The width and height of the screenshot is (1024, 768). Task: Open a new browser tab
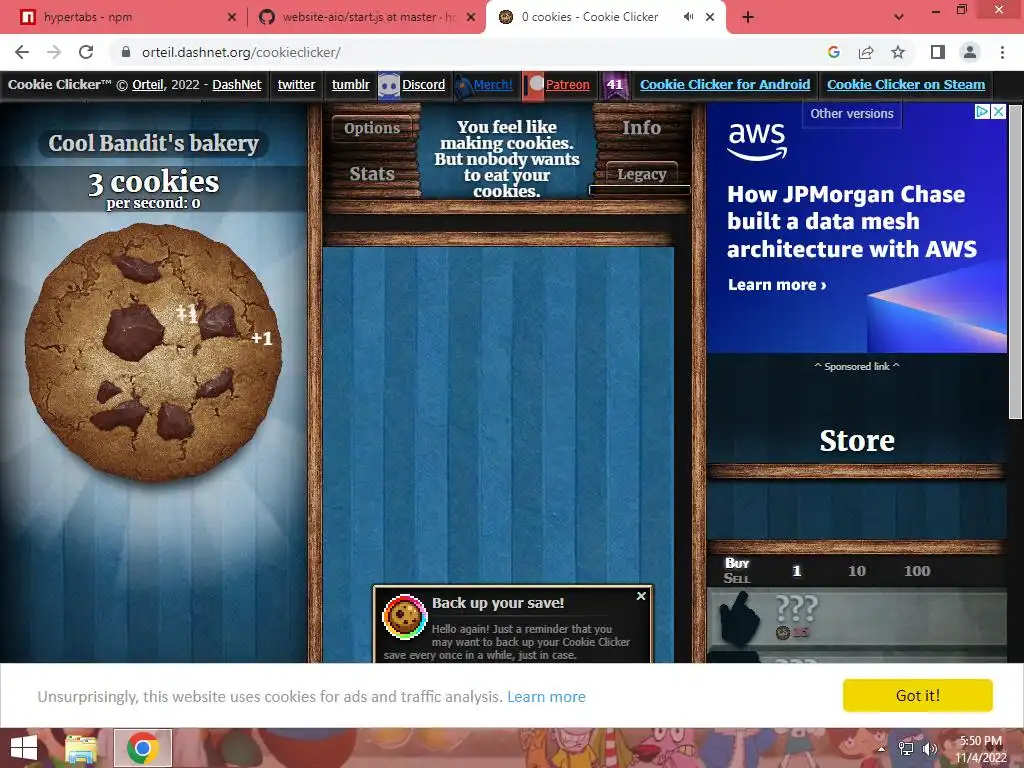click(x=748, y=18)
